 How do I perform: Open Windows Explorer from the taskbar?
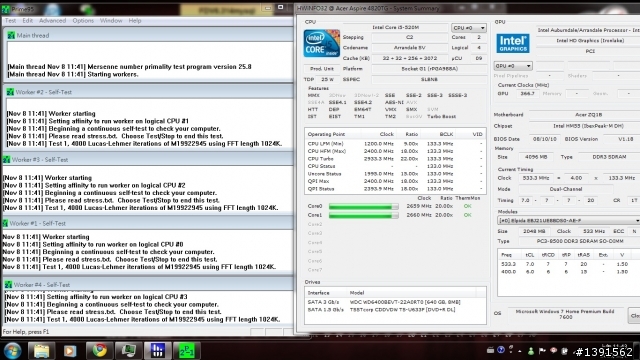coord(41,350)
